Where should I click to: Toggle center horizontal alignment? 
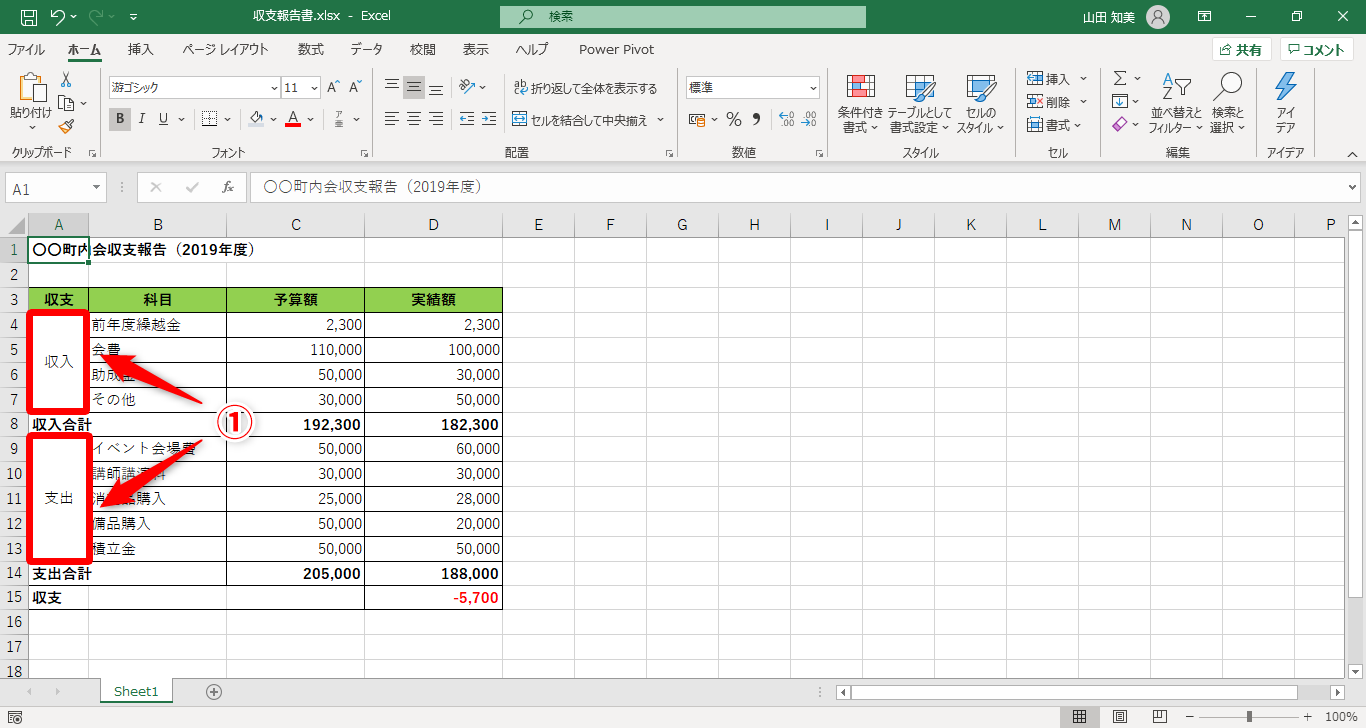point(414,119)
